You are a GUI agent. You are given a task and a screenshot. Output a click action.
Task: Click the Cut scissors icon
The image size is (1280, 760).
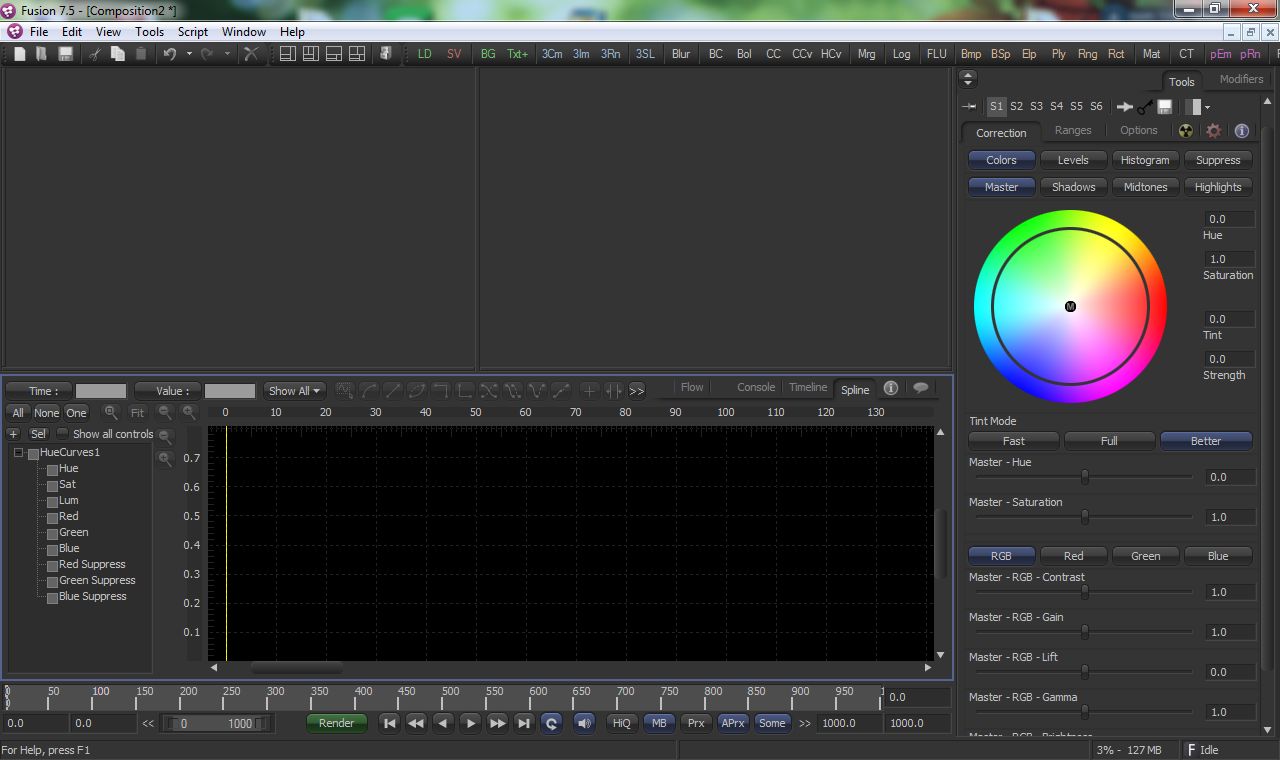point(95,54)
